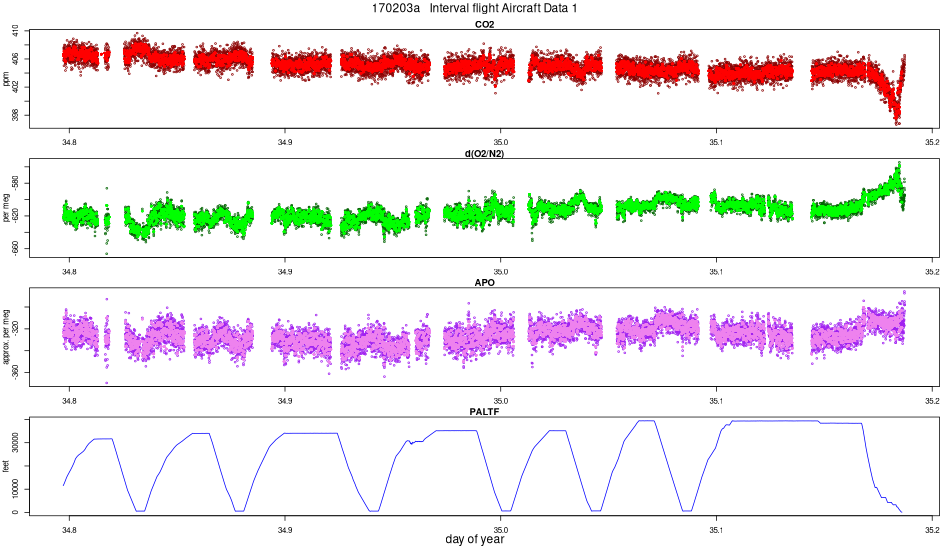This screenshot has width=950, height=550.
Task: Click the 'per meg' label of d(O2/N2) panel
Action: pos(5,208)
